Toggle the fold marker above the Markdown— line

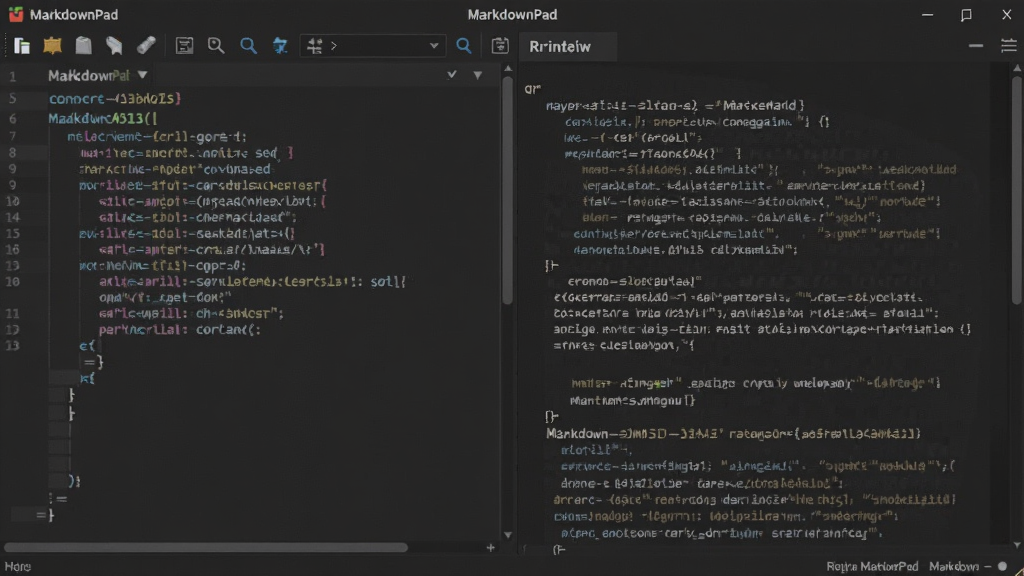coord(552,417)
